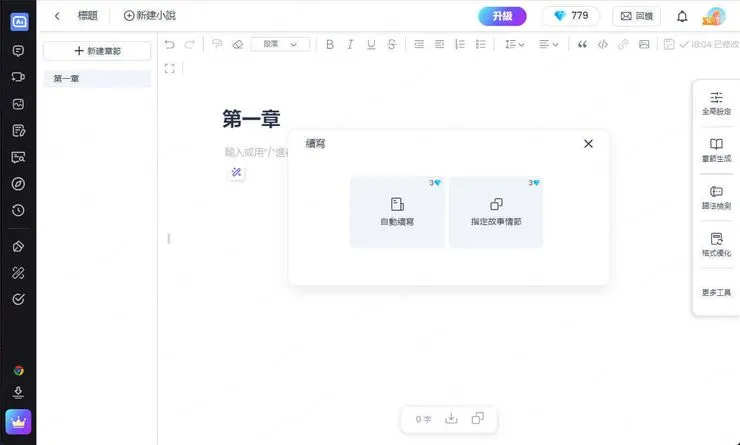Image resolution: width=740 pixels, height=445 pixels.
Task: Open the document writing sidebar icon
Action: pyautogui.click(x=18, y=131)
